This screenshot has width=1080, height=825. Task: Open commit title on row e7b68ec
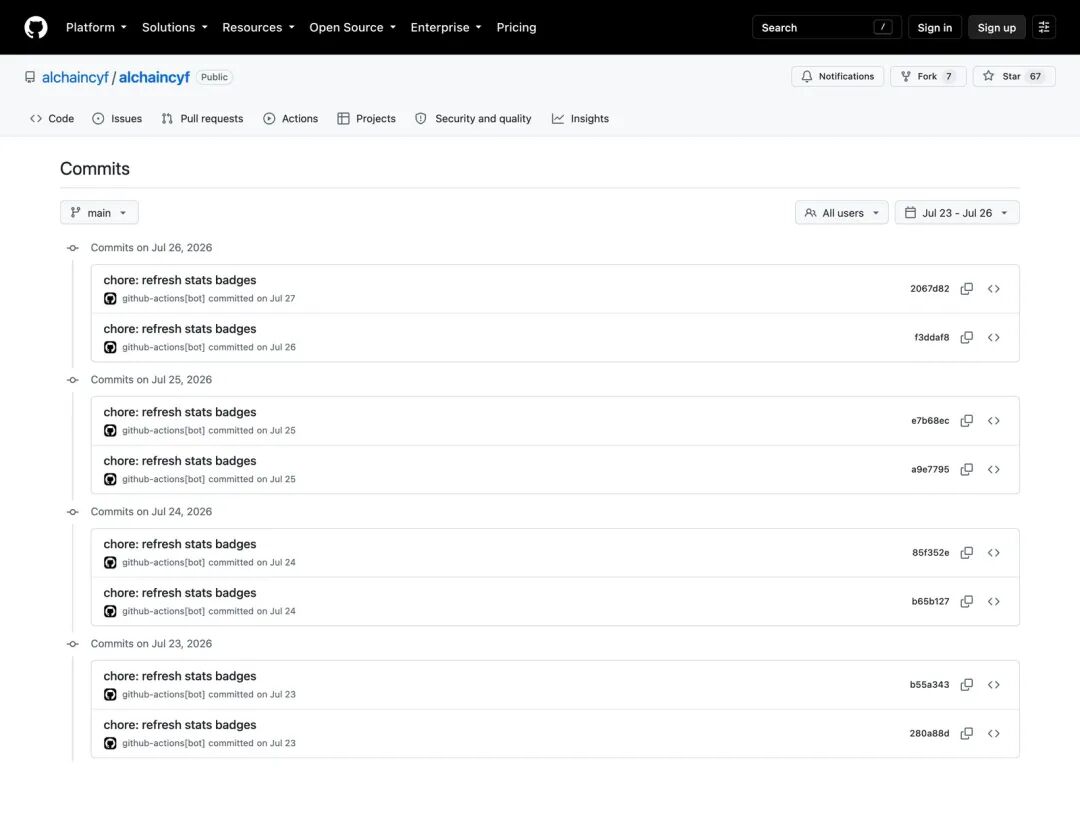pyautogui.click(x=180, y=412)
